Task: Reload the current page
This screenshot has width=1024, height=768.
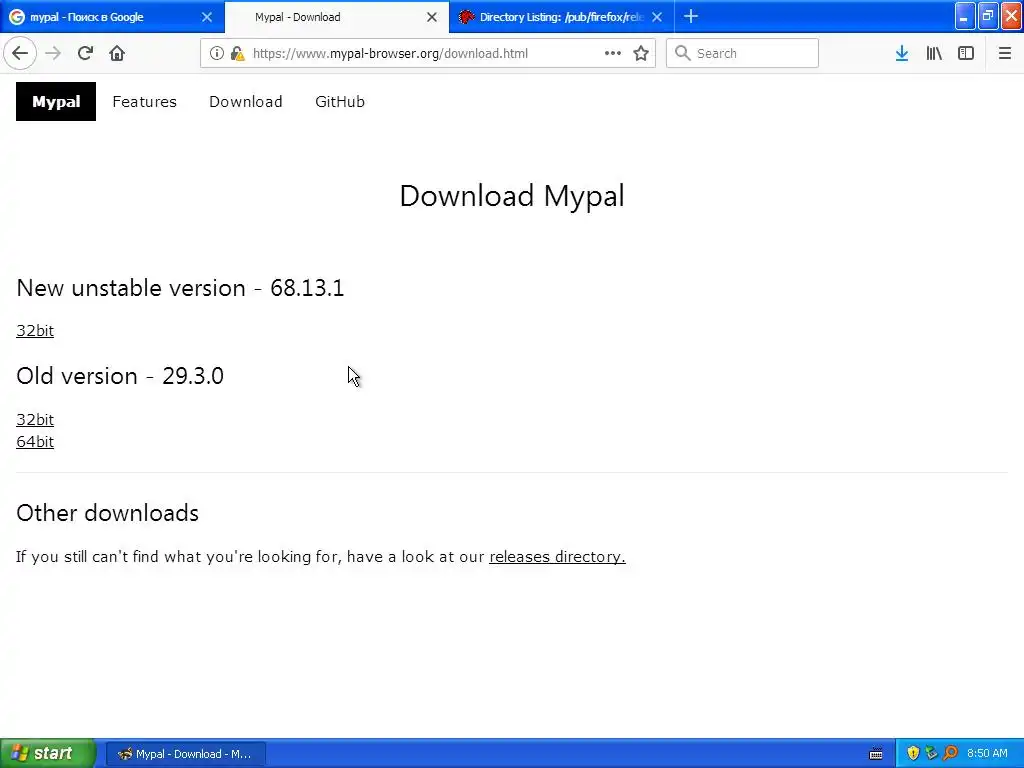Action: (85, 53)
